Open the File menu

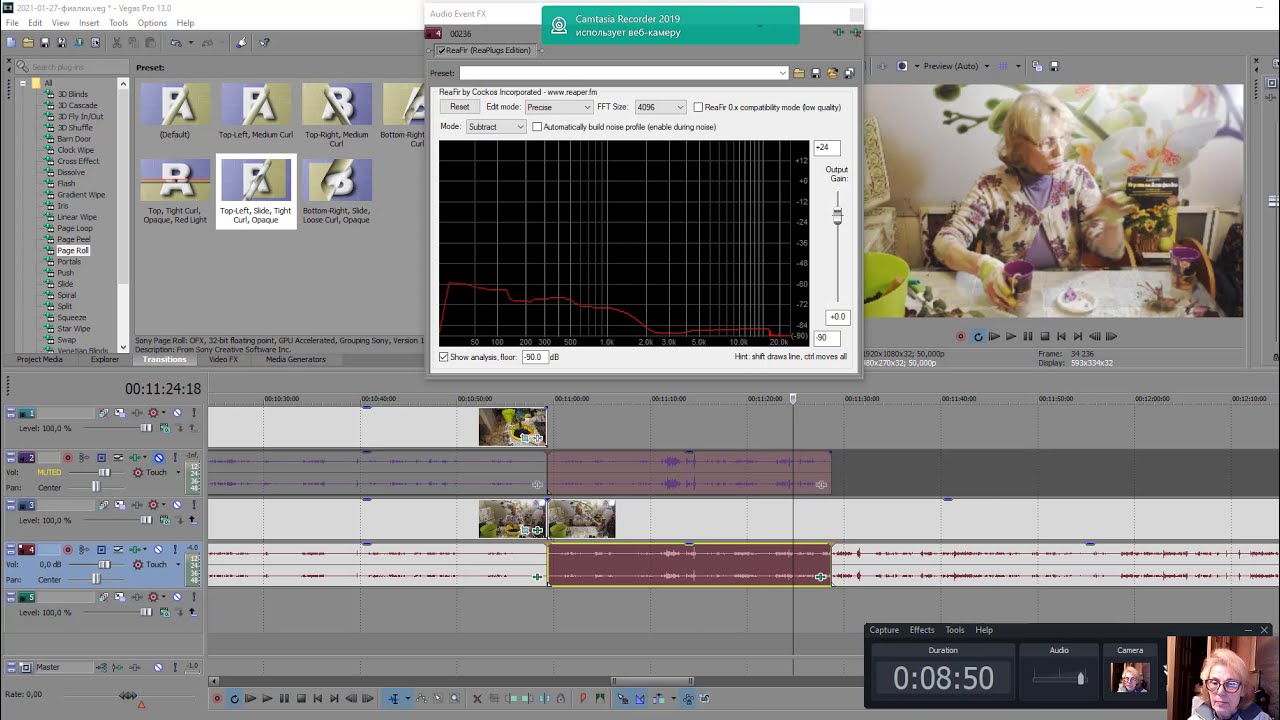[12, 23]
